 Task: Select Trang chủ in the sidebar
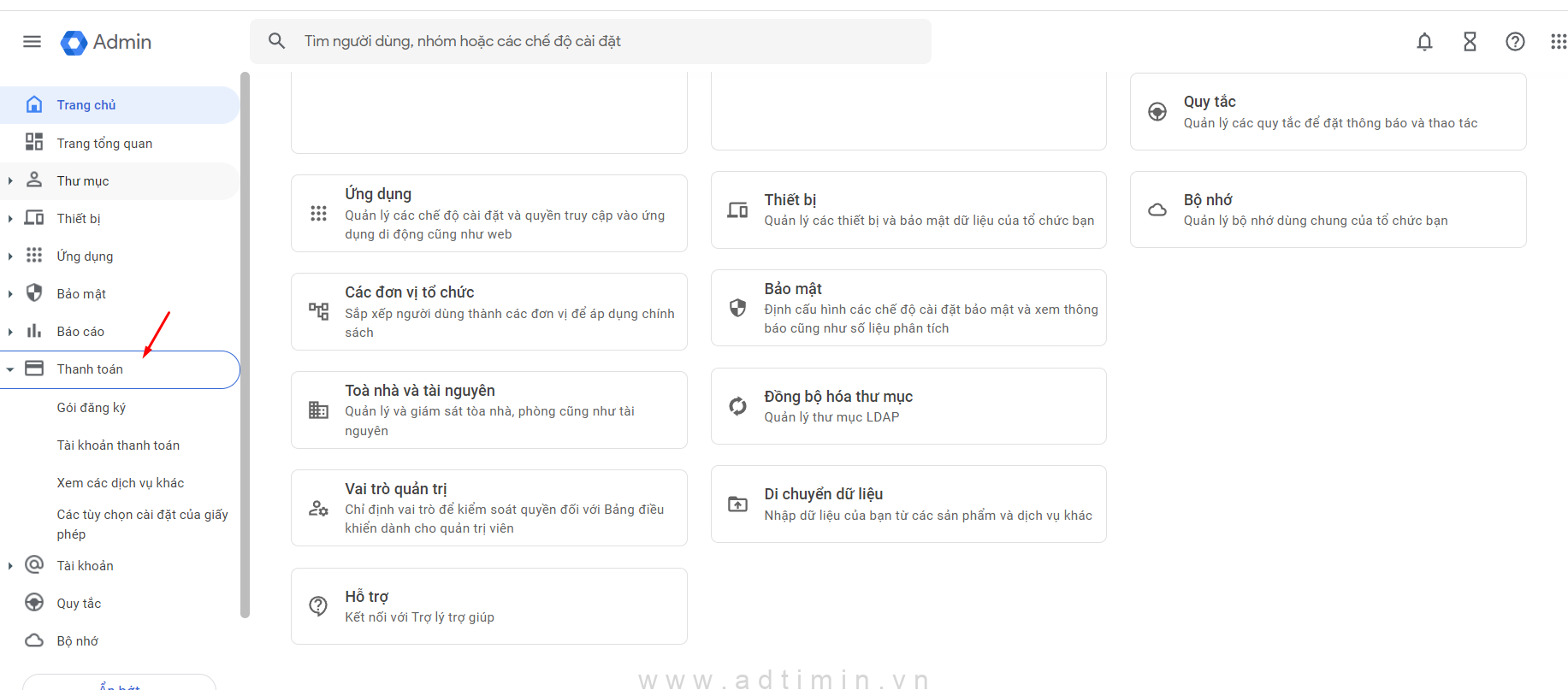click(120, 104)
